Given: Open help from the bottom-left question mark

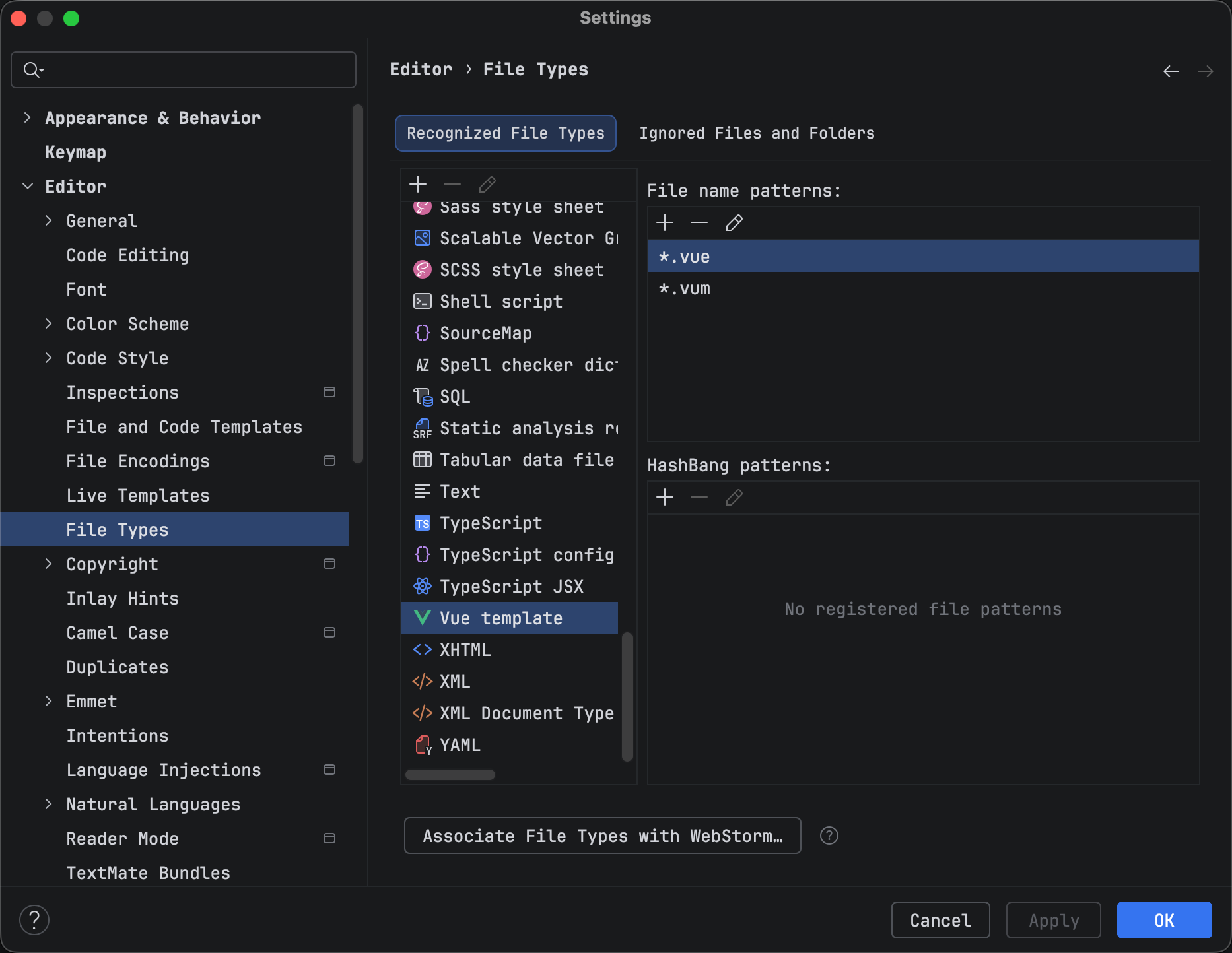Looking at the screenshot, I should click(34, 919).
